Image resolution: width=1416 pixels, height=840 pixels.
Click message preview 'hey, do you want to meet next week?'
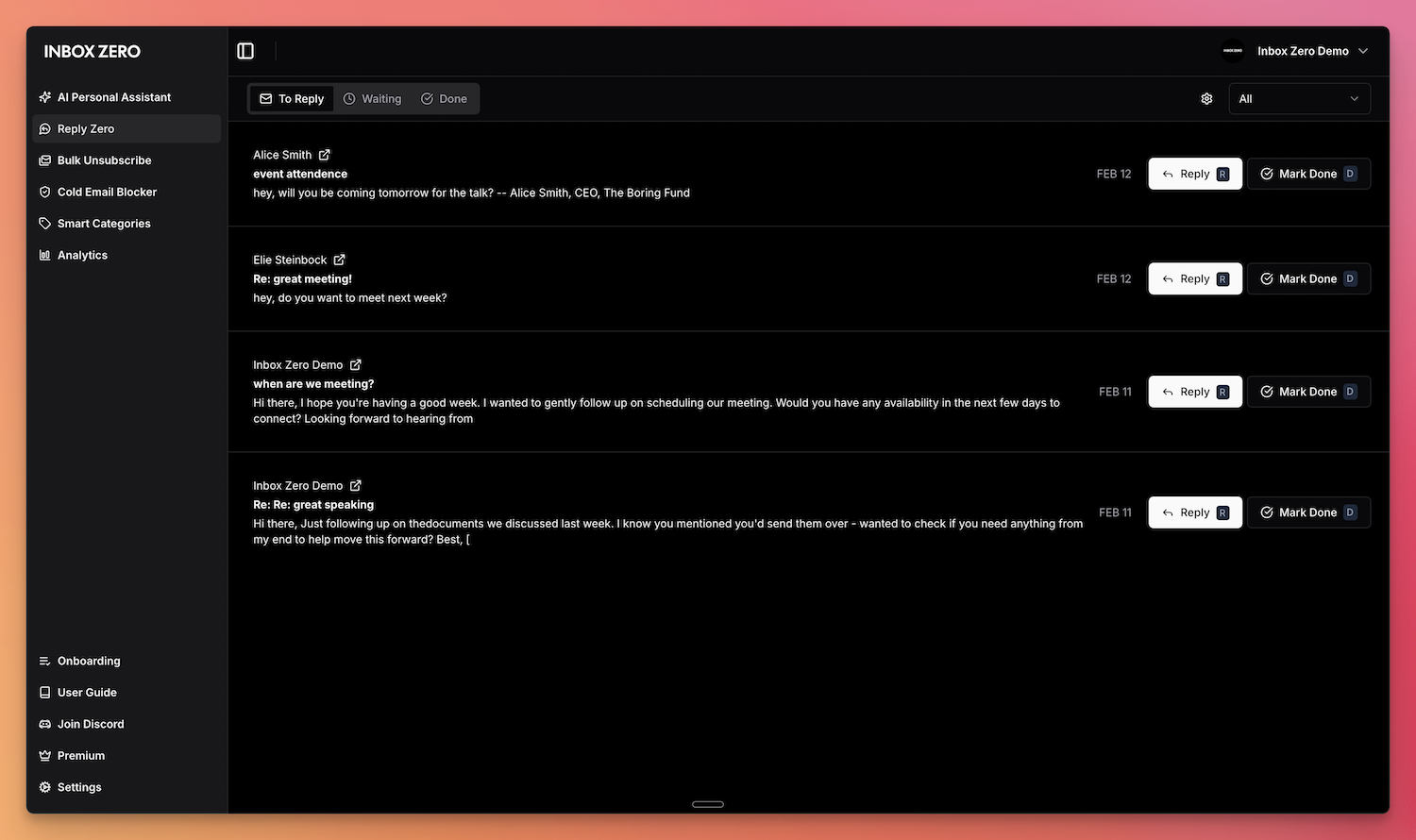coord(350,297)
